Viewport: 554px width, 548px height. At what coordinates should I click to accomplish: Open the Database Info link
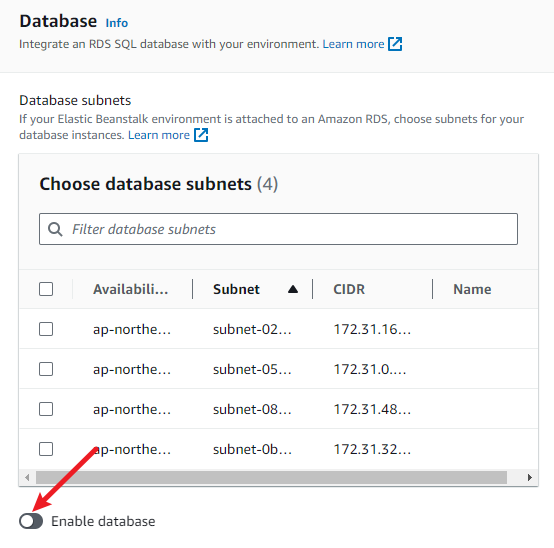point(117,23)
